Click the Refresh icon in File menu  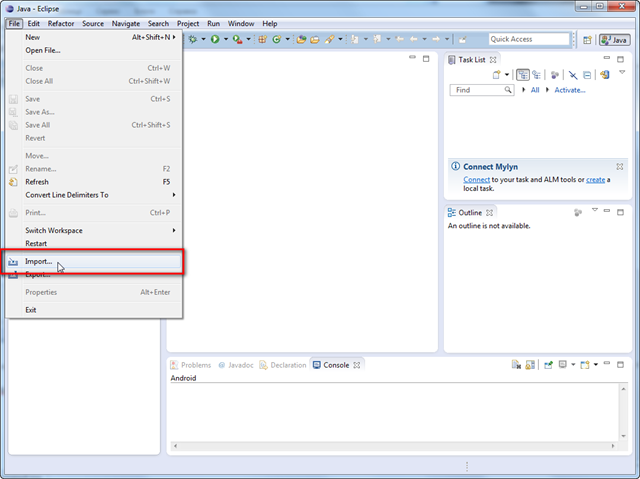(x=13, y=182)
